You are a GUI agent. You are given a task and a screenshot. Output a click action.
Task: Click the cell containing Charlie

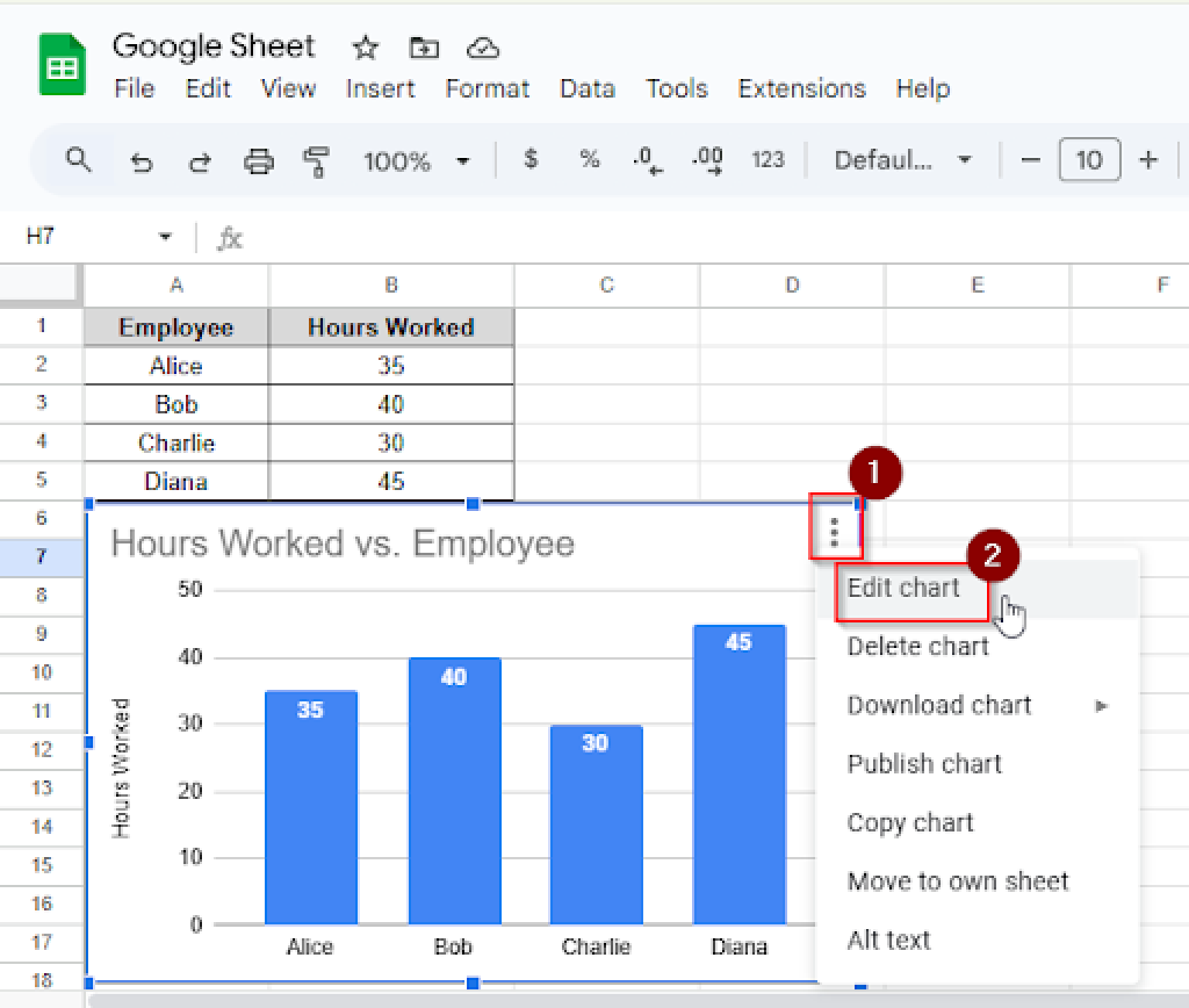[176, 443]
